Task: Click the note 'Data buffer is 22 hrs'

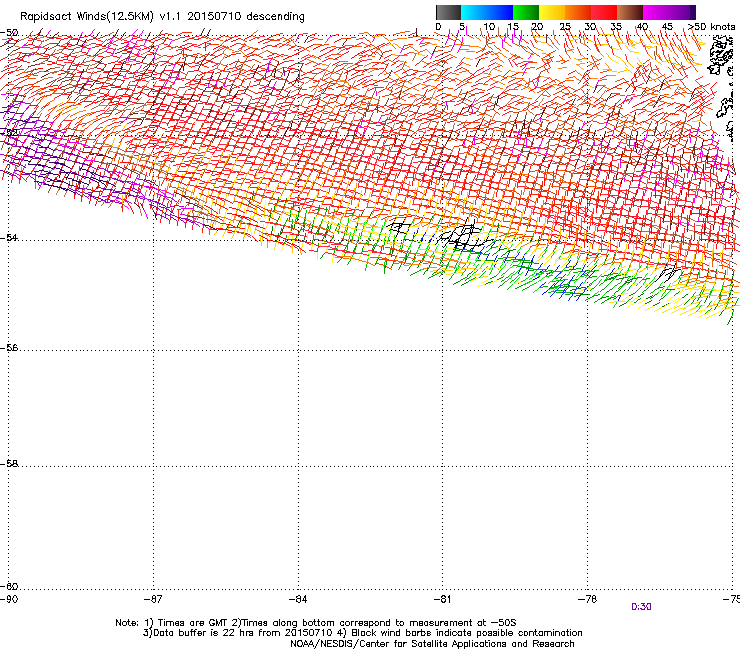Action: pyautogui.click(x=202, y=633)
